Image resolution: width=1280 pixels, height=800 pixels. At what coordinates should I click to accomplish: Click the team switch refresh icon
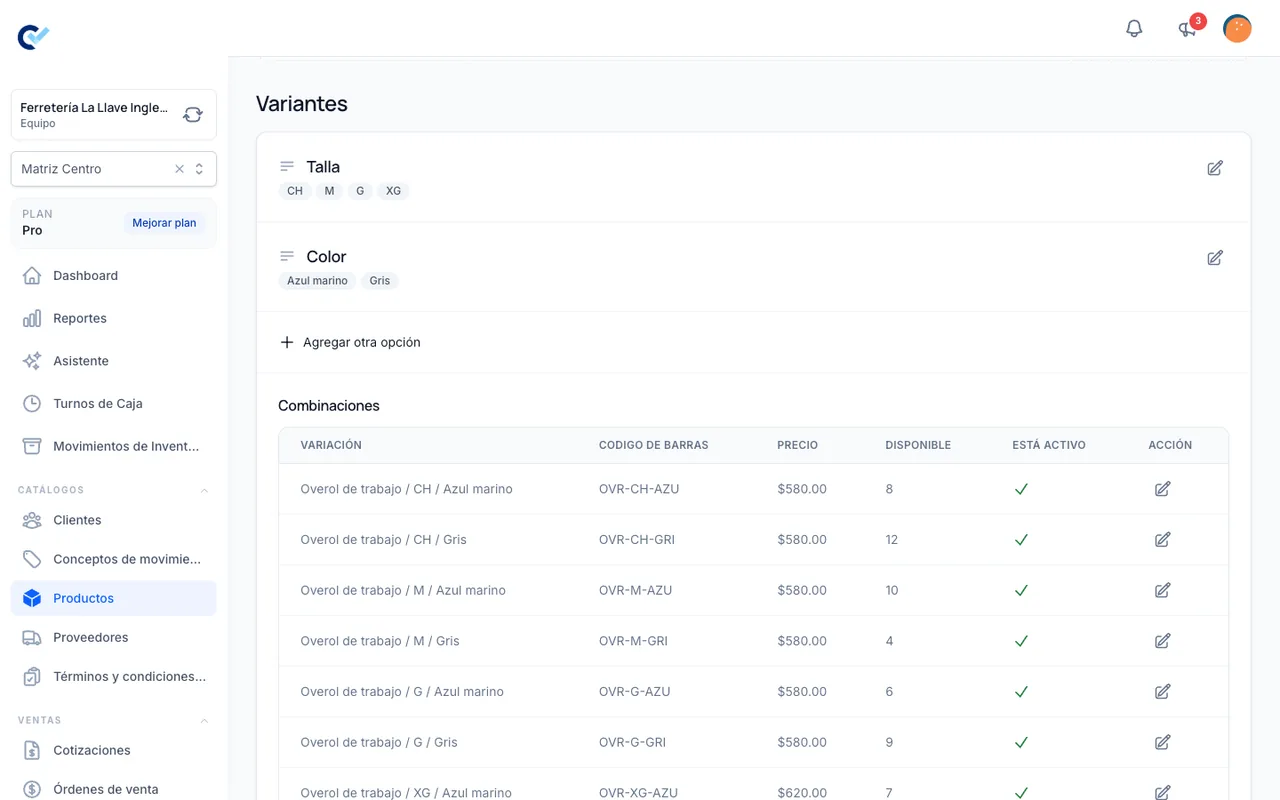pyautogui.click(x=193, y=115)
